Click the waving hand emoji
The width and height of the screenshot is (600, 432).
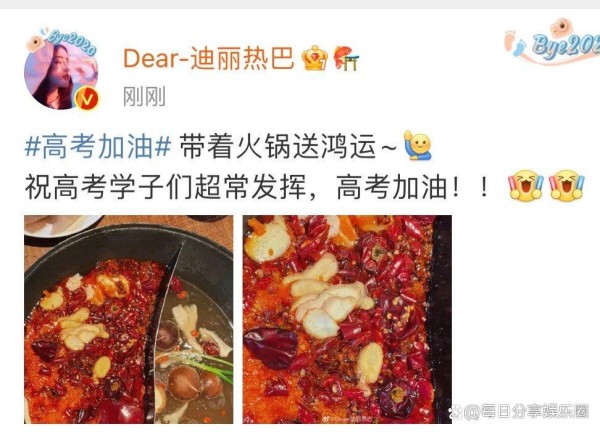[418, 145]
